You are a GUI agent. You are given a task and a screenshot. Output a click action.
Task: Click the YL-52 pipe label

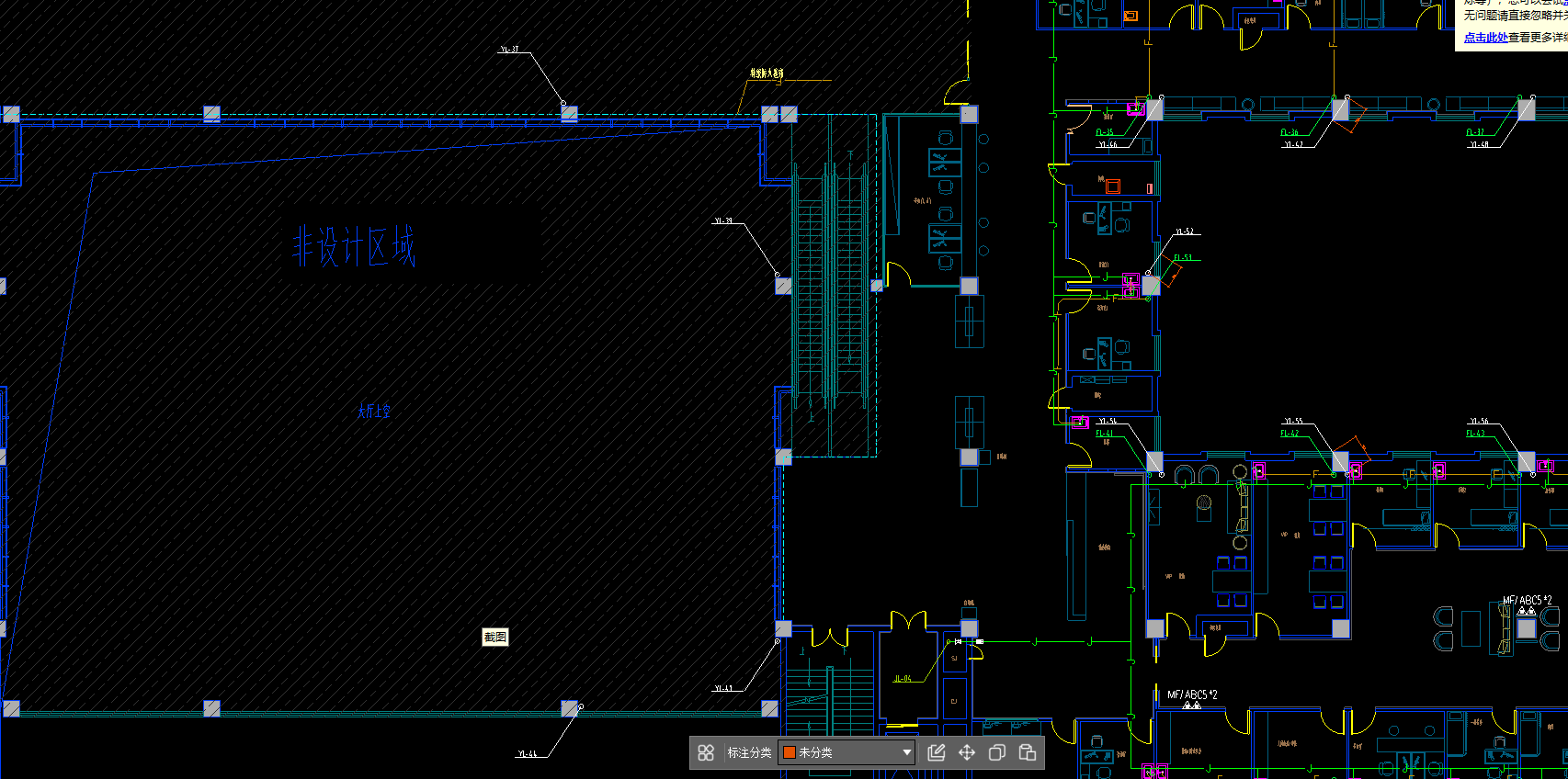pyautogui.click(x=1185, y=231)
